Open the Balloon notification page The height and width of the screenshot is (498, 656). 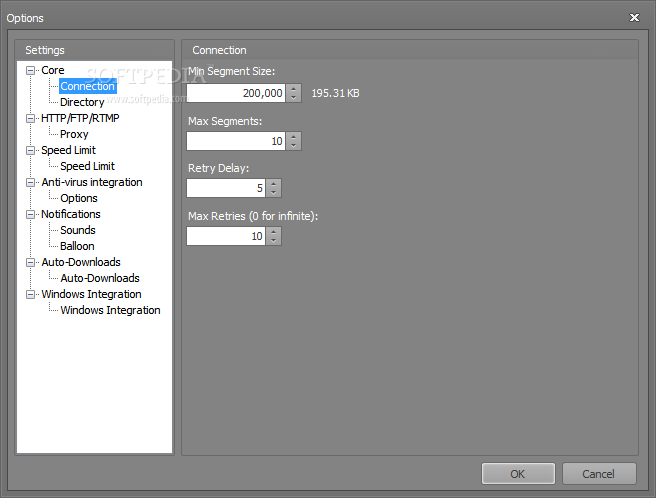click(x=77, y=246)
